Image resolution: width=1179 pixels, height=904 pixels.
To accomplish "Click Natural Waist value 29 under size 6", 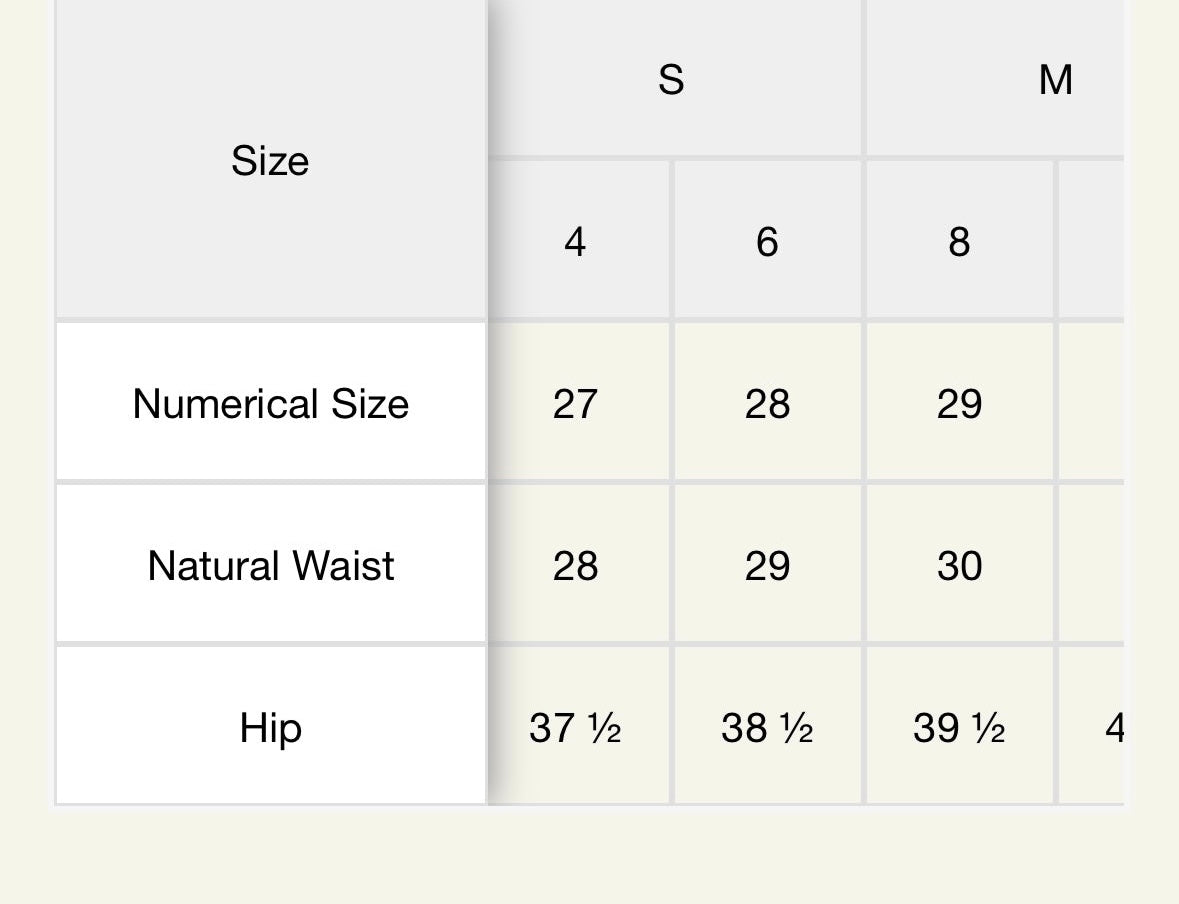I will (x=767, y=566).
